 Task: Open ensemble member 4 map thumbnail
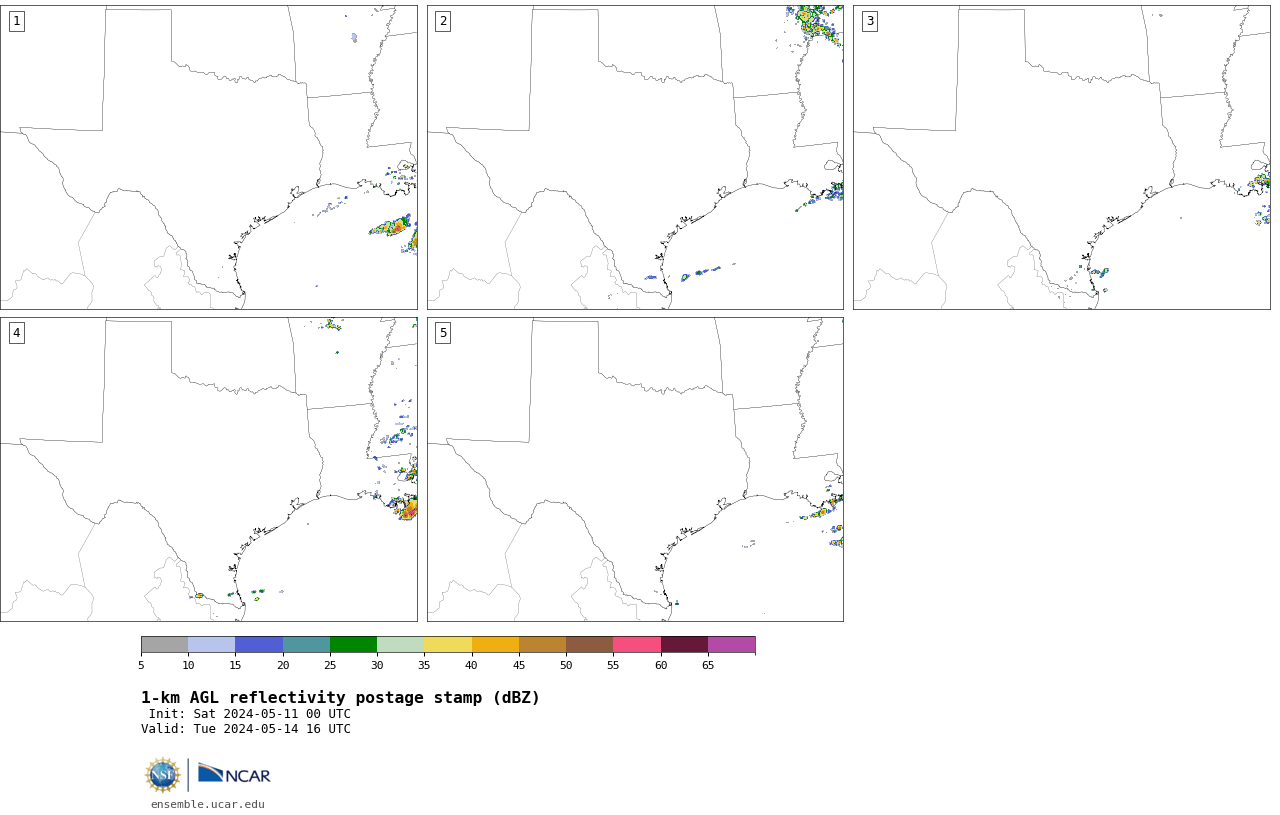tap(209, 469)
